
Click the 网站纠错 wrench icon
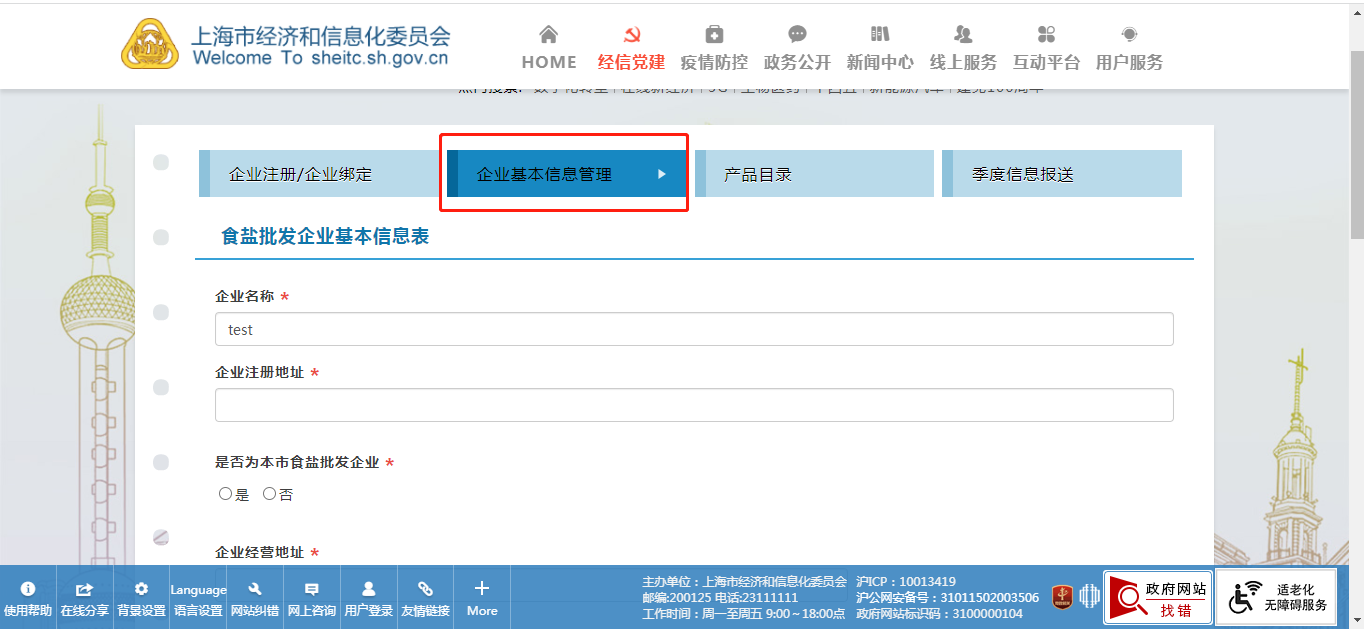coord(254,589)
